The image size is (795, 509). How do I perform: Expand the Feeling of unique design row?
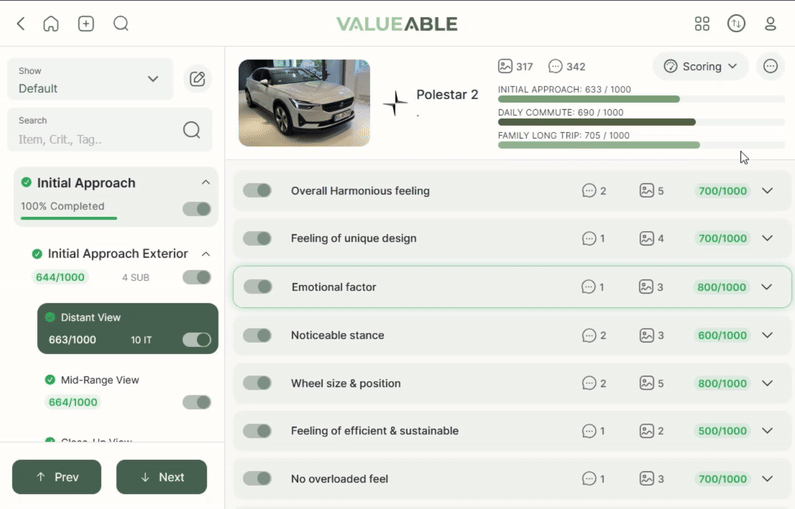coord(767,238)
